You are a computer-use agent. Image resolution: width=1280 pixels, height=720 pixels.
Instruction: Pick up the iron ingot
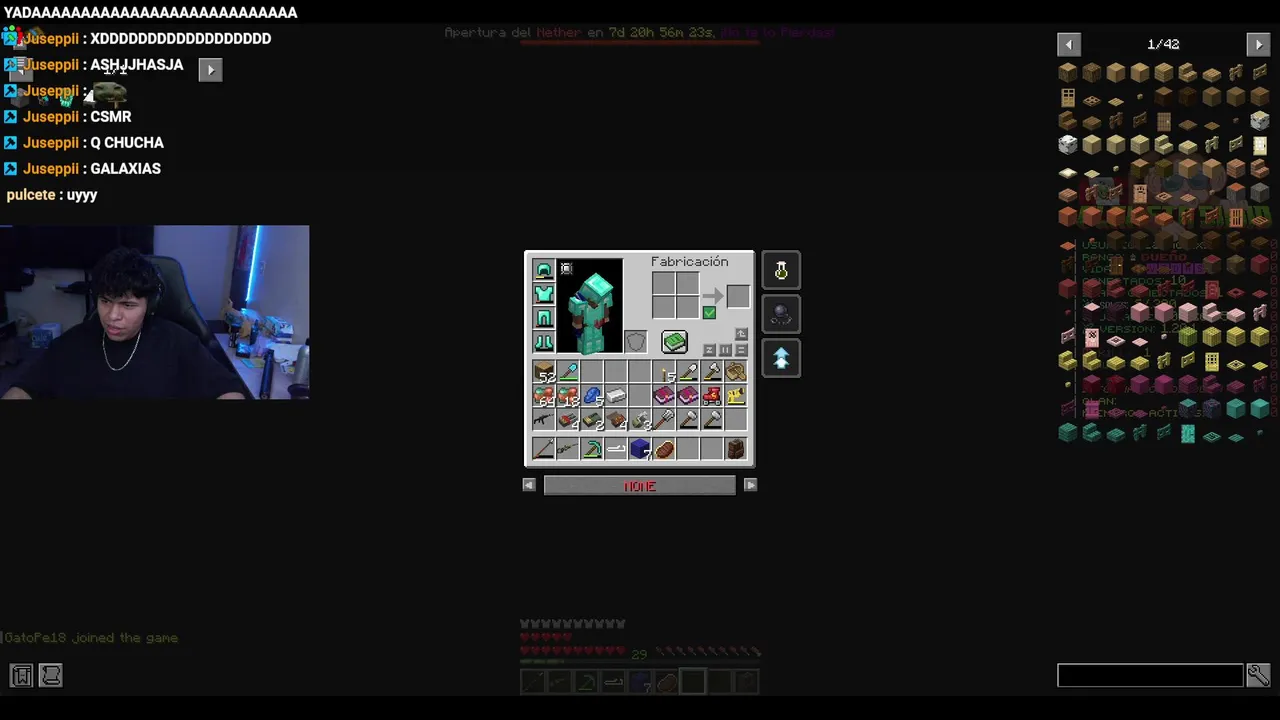point(616,396)
